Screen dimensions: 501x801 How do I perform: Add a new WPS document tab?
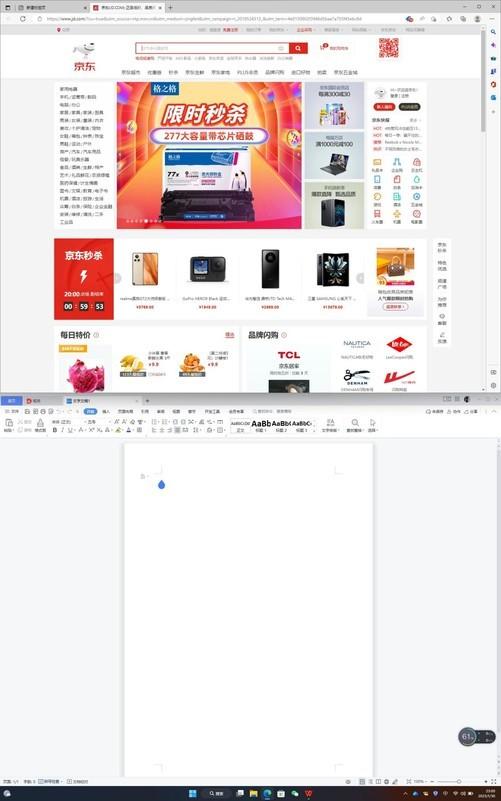click(x=147, y=401)
